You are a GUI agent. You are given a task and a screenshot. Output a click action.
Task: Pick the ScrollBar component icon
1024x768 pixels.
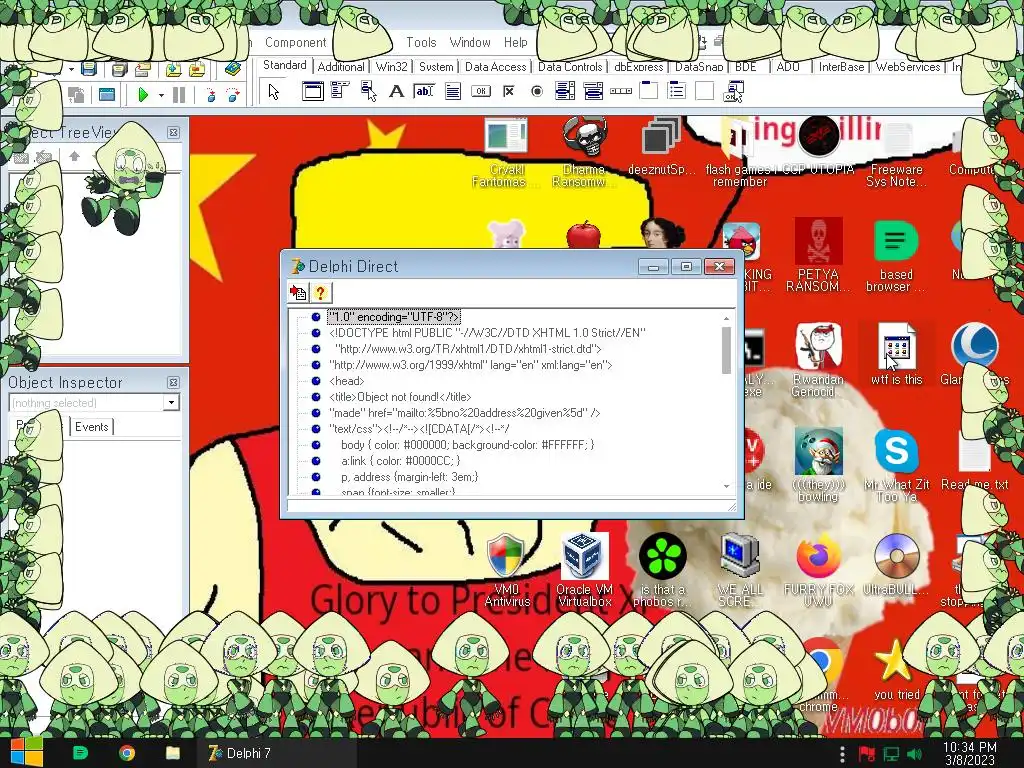point(621,91)
